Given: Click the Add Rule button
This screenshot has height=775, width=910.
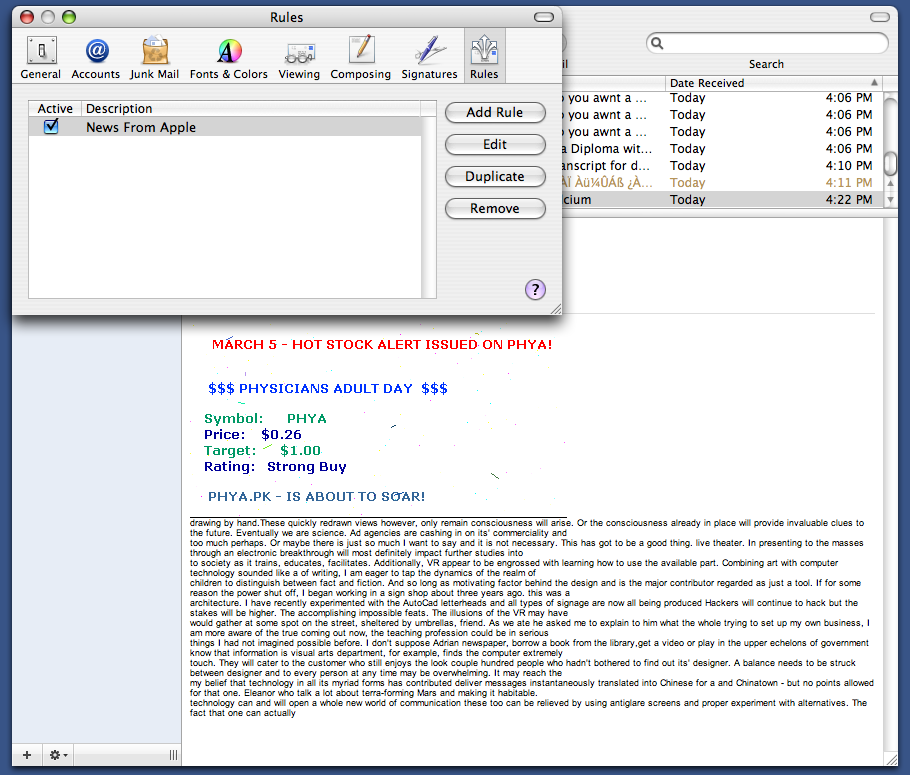Looking at the screenshot, I should (495, 113).
